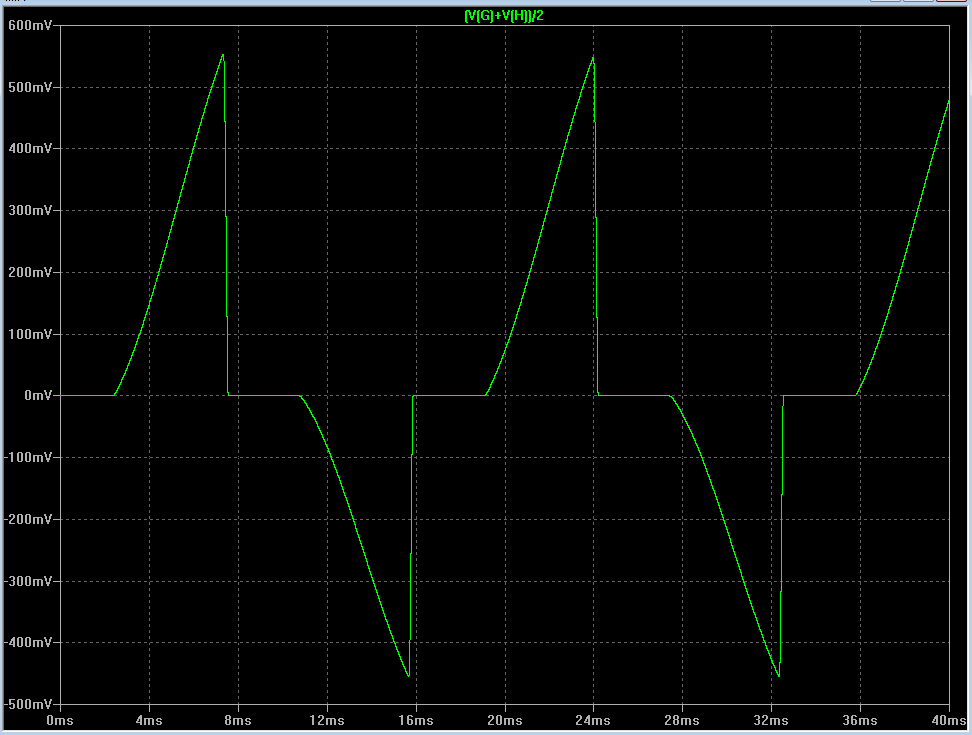Click the 400mV vertical axis label
Screen dimensions: 972x735
coord(30,149)
